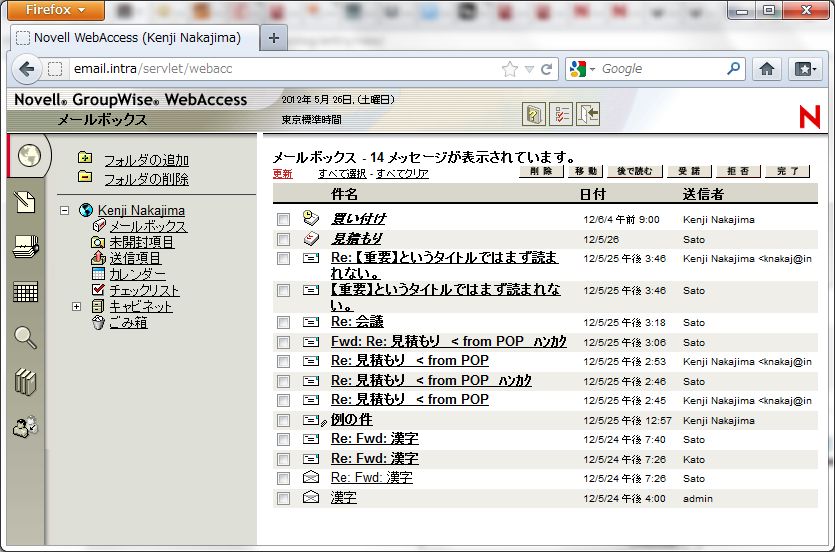Viewport: 835px width, 552px height.
Task: Click the opened envelope icon for 漢字
Action: click(x=310, y=497)
